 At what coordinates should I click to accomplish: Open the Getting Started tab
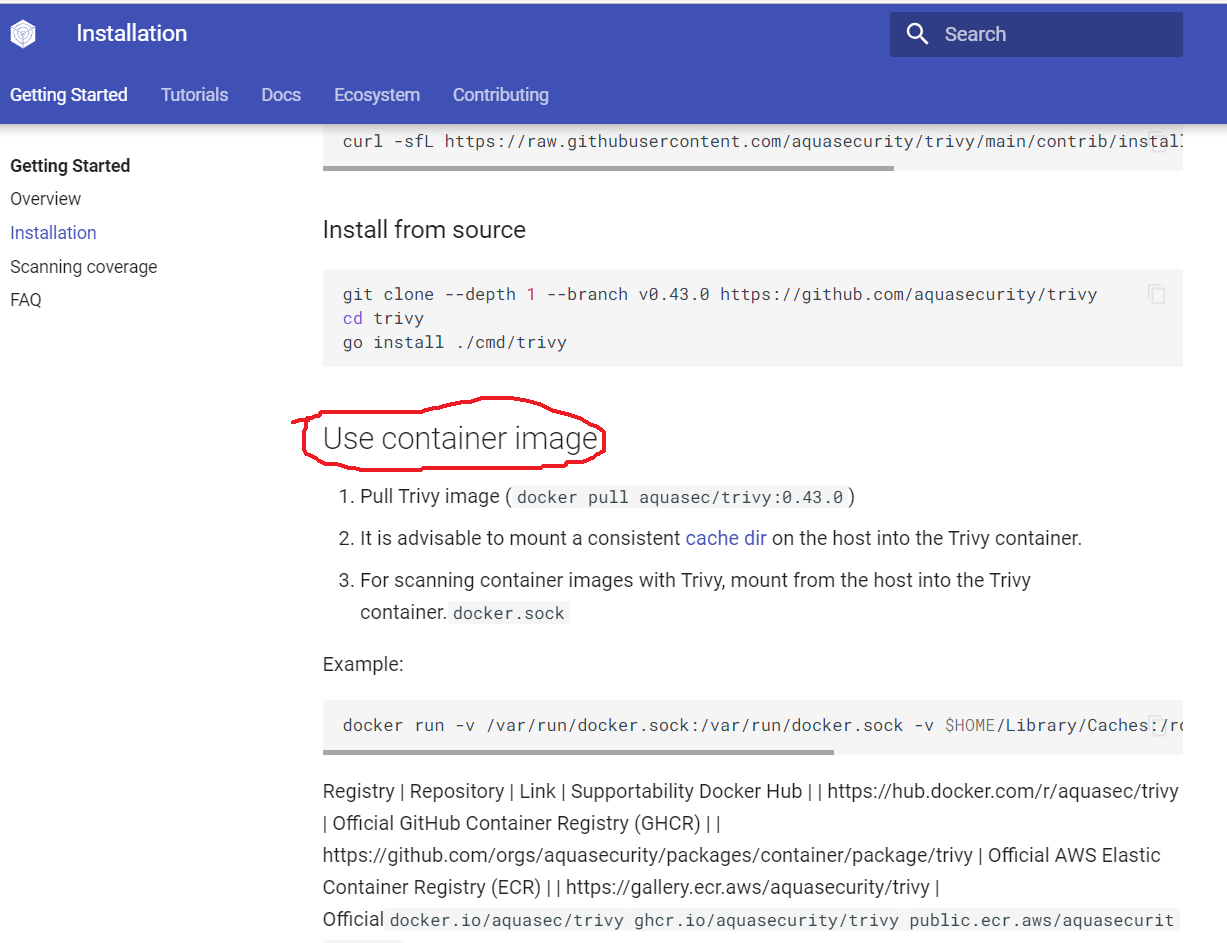pyautogui.click(x=69, y=95)
